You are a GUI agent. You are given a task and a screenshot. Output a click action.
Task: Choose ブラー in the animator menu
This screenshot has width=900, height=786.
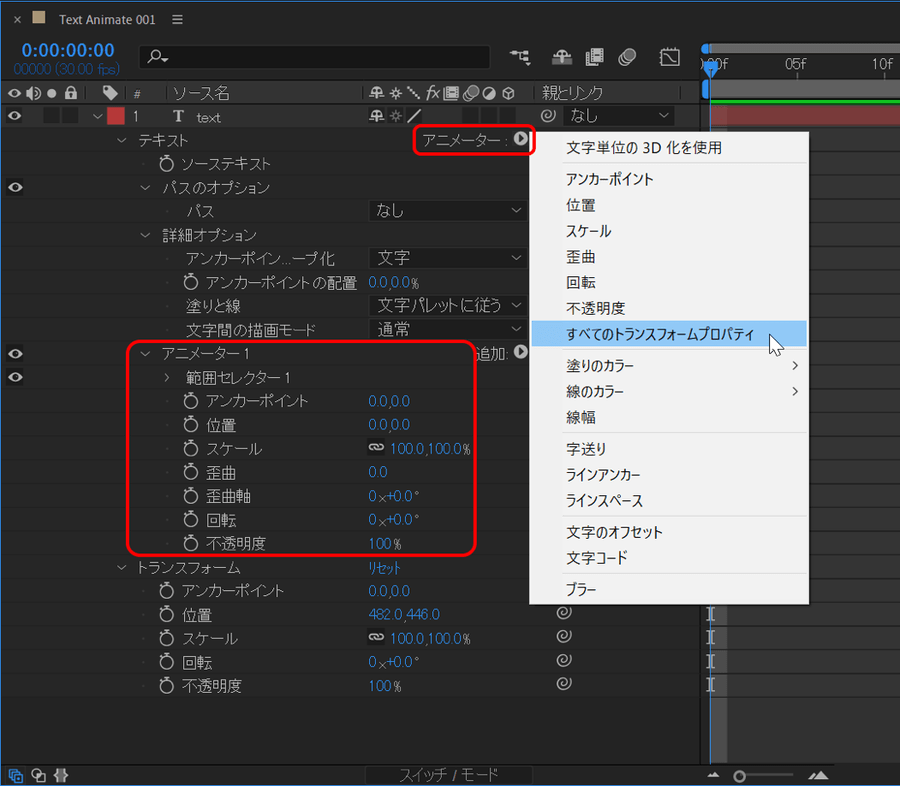point(581,590)
